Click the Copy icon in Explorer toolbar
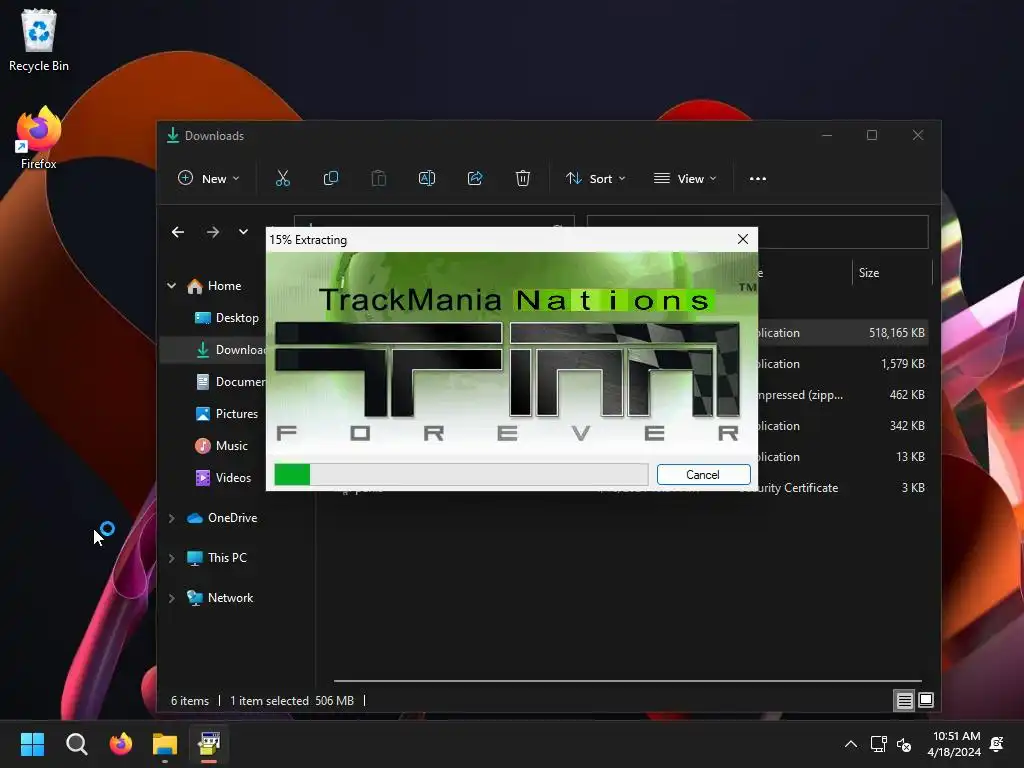 (331, 178)
